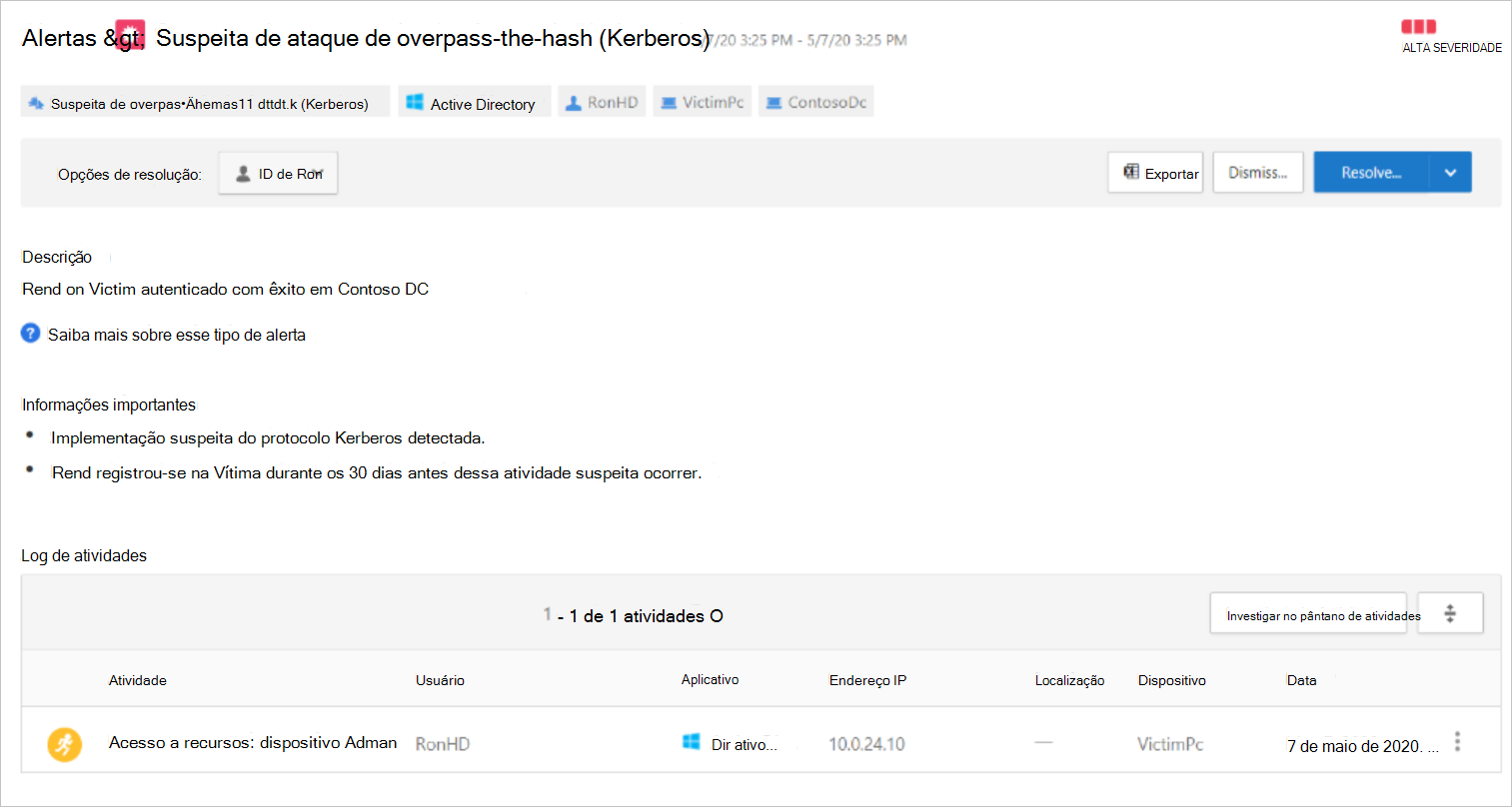Open activity Acesso a recursos: dispositivo Adman
Screen dimensions: 1512x807
(253, 742)
